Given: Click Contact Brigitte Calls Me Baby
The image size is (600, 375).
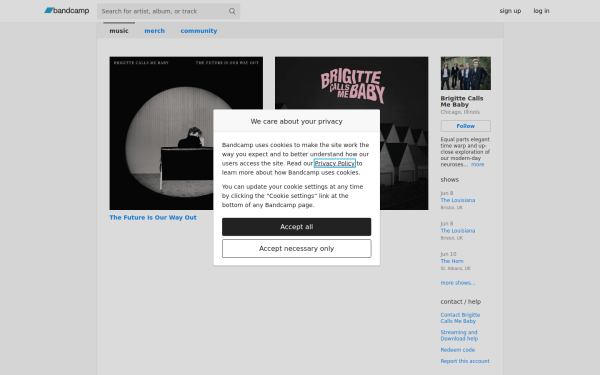Looking at the screenshot, I should pyautogui.click(x=460, y=318).
